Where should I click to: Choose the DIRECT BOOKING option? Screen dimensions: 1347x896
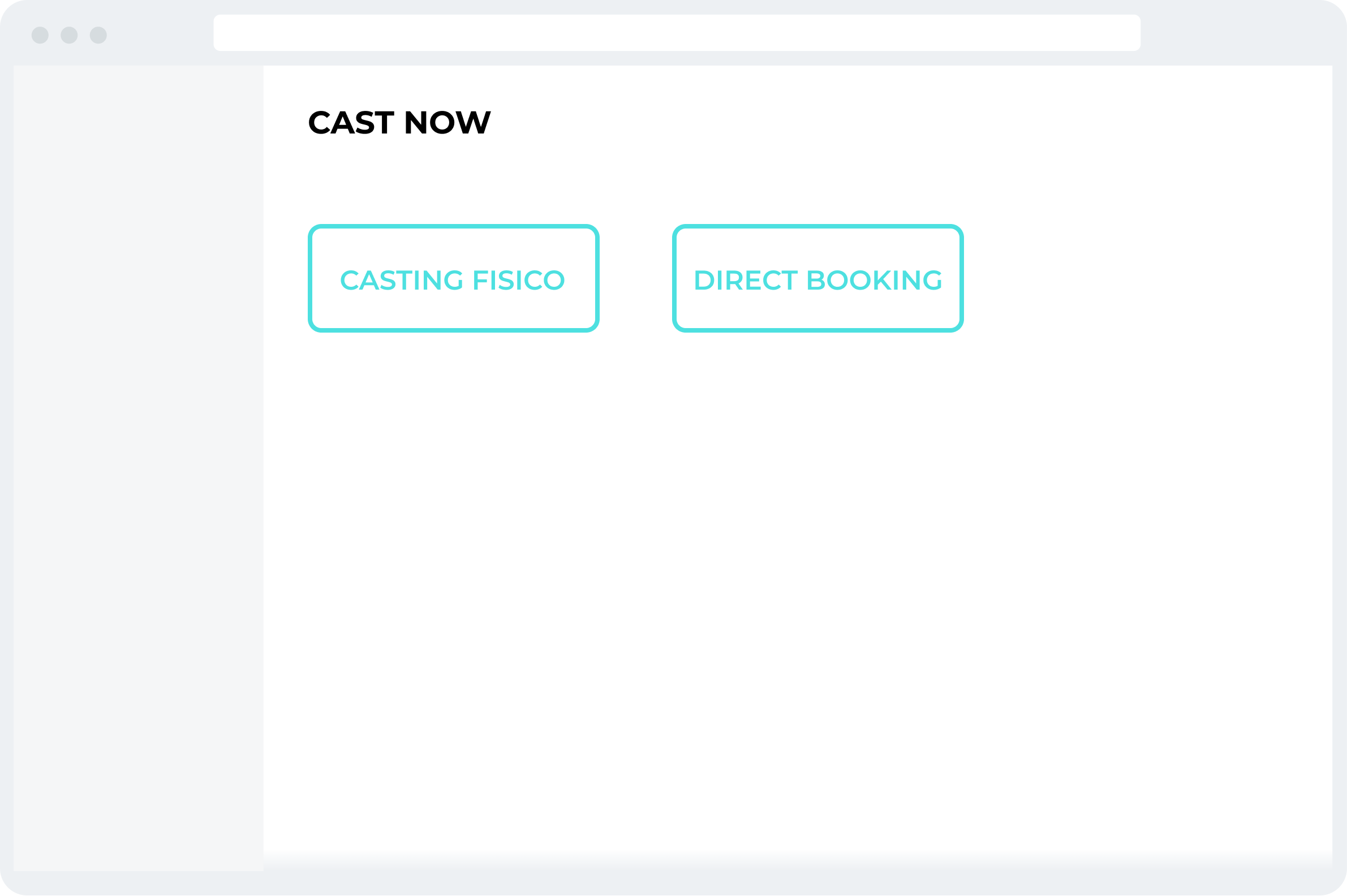[x=818, y=278]
